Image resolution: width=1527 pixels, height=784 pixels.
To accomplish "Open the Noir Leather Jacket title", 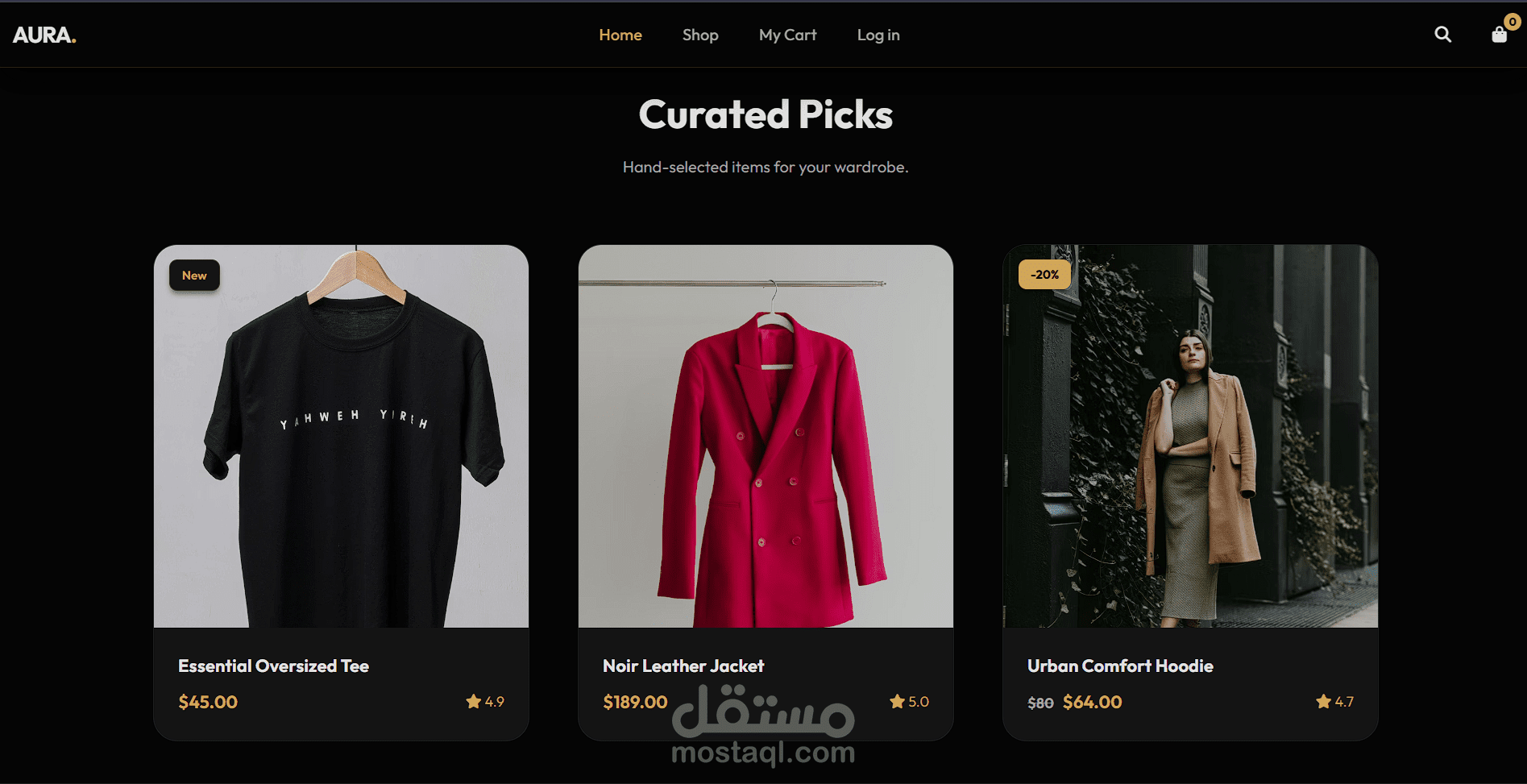I will coord(683,666).
